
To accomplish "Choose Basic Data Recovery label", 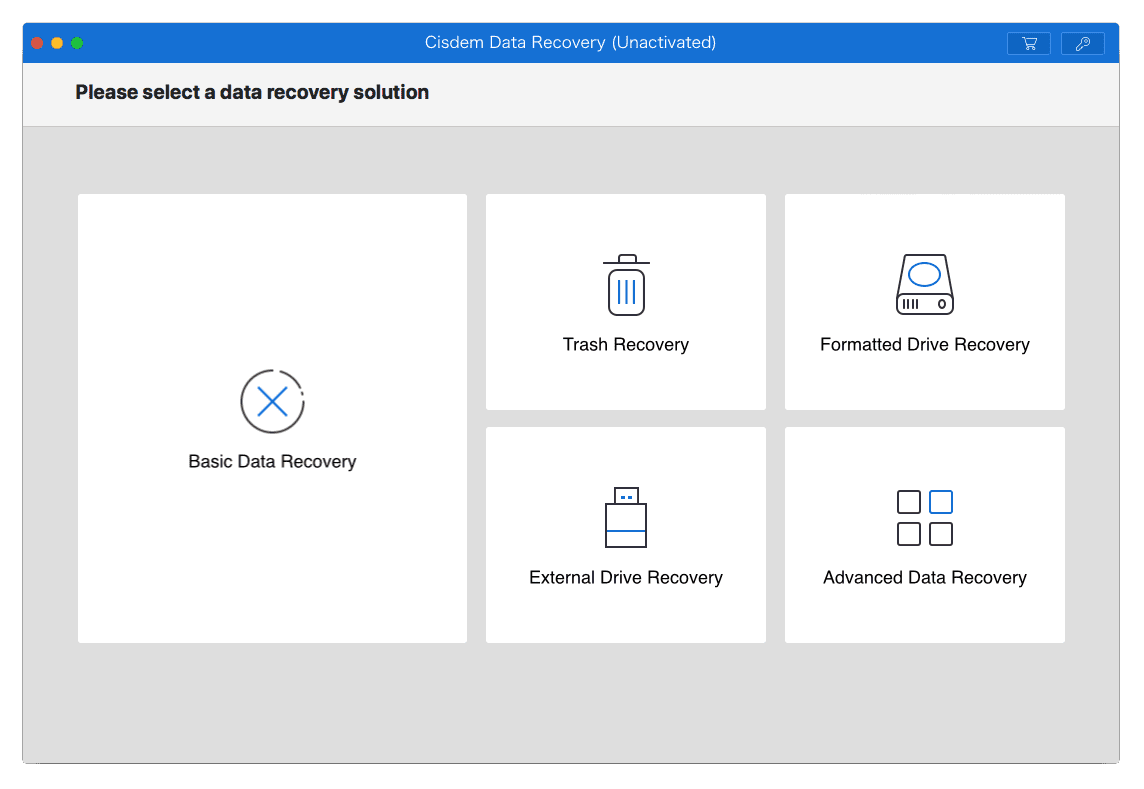I will tap(272, 461).
